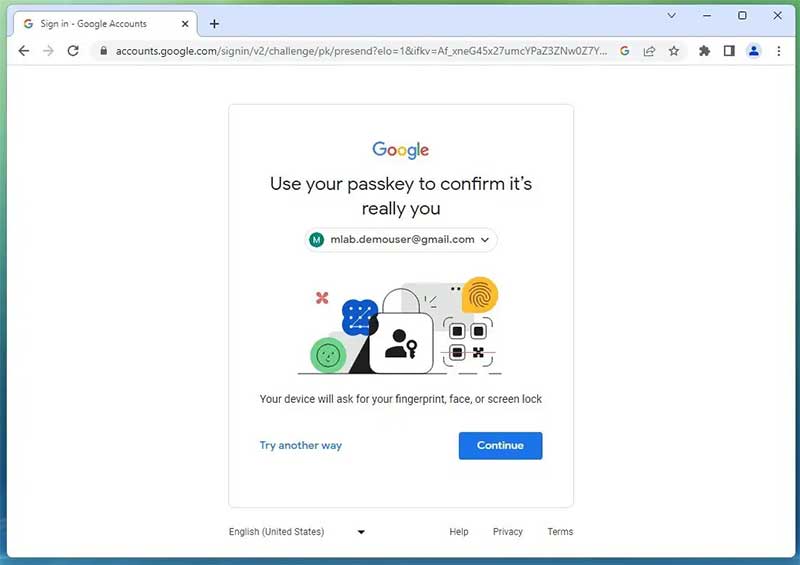Click the Try another way link

tap(301, 445)
